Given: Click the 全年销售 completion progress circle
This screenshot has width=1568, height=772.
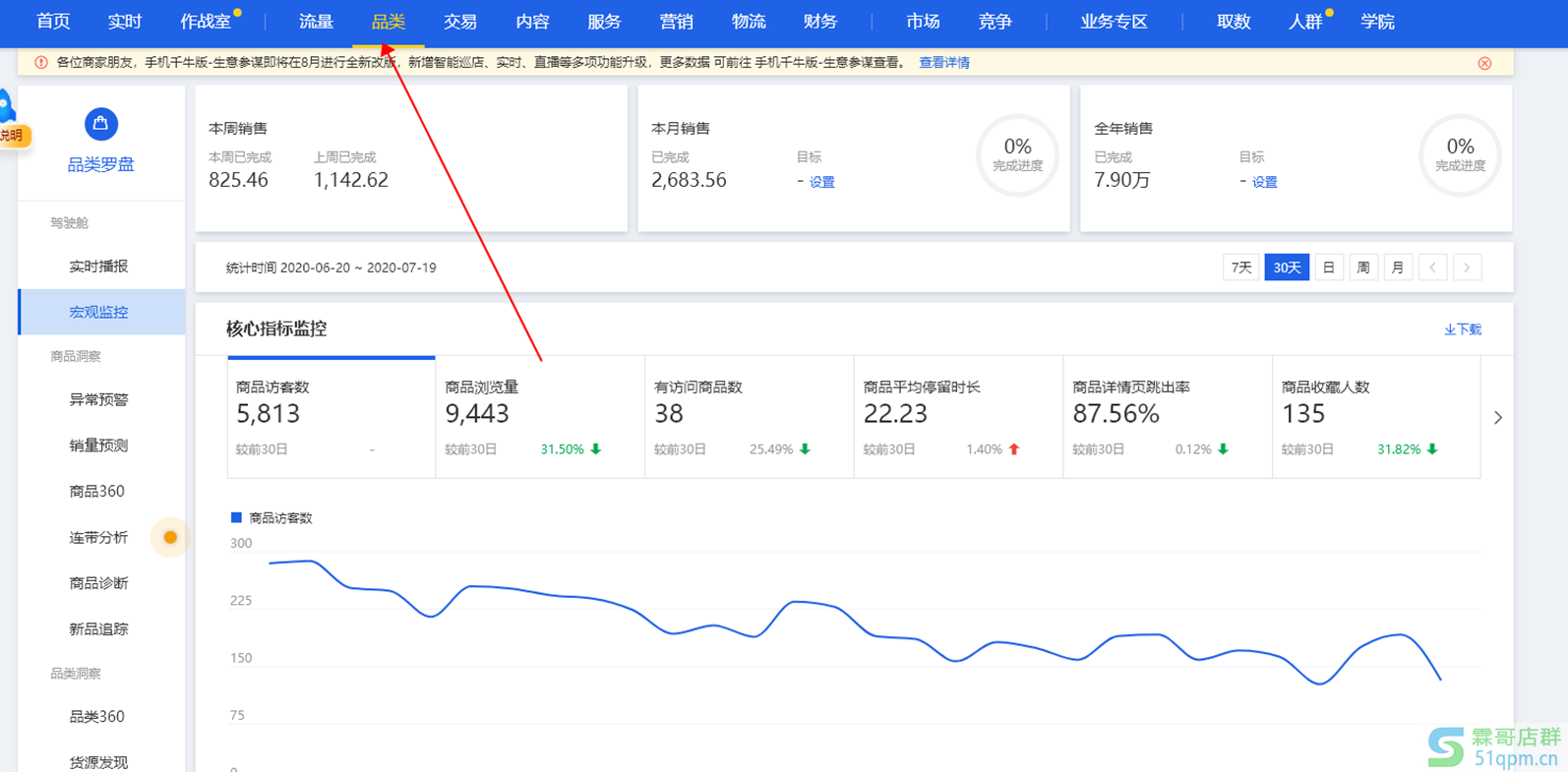Looking at the screenshot, I should pyautogui.click(x=1460, y=155).
